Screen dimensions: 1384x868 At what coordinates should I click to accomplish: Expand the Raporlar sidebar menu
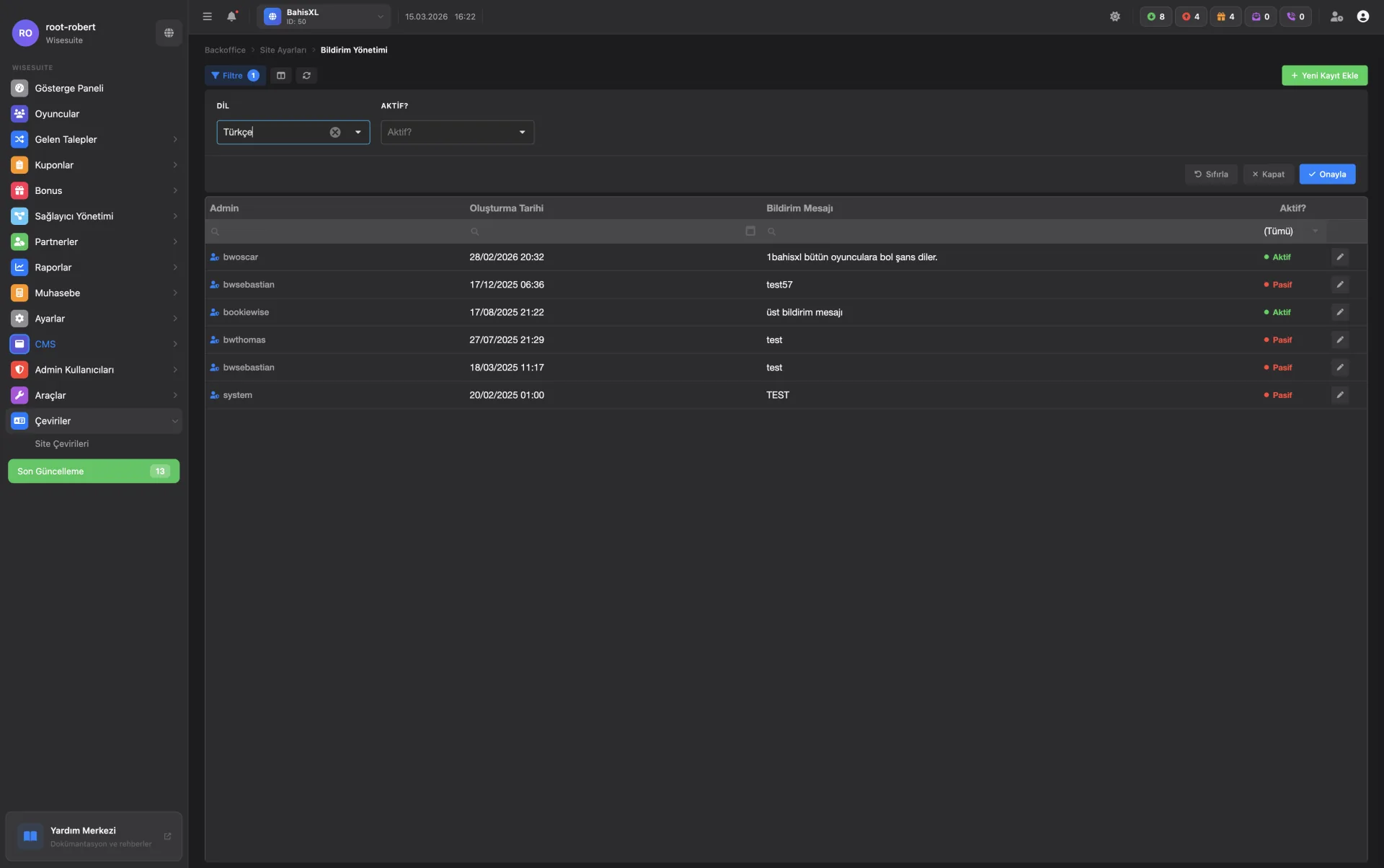coord(94,267)
